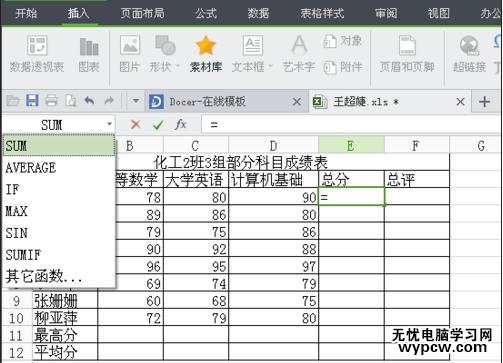Open the material library (素材库)

tap(206, 54)
